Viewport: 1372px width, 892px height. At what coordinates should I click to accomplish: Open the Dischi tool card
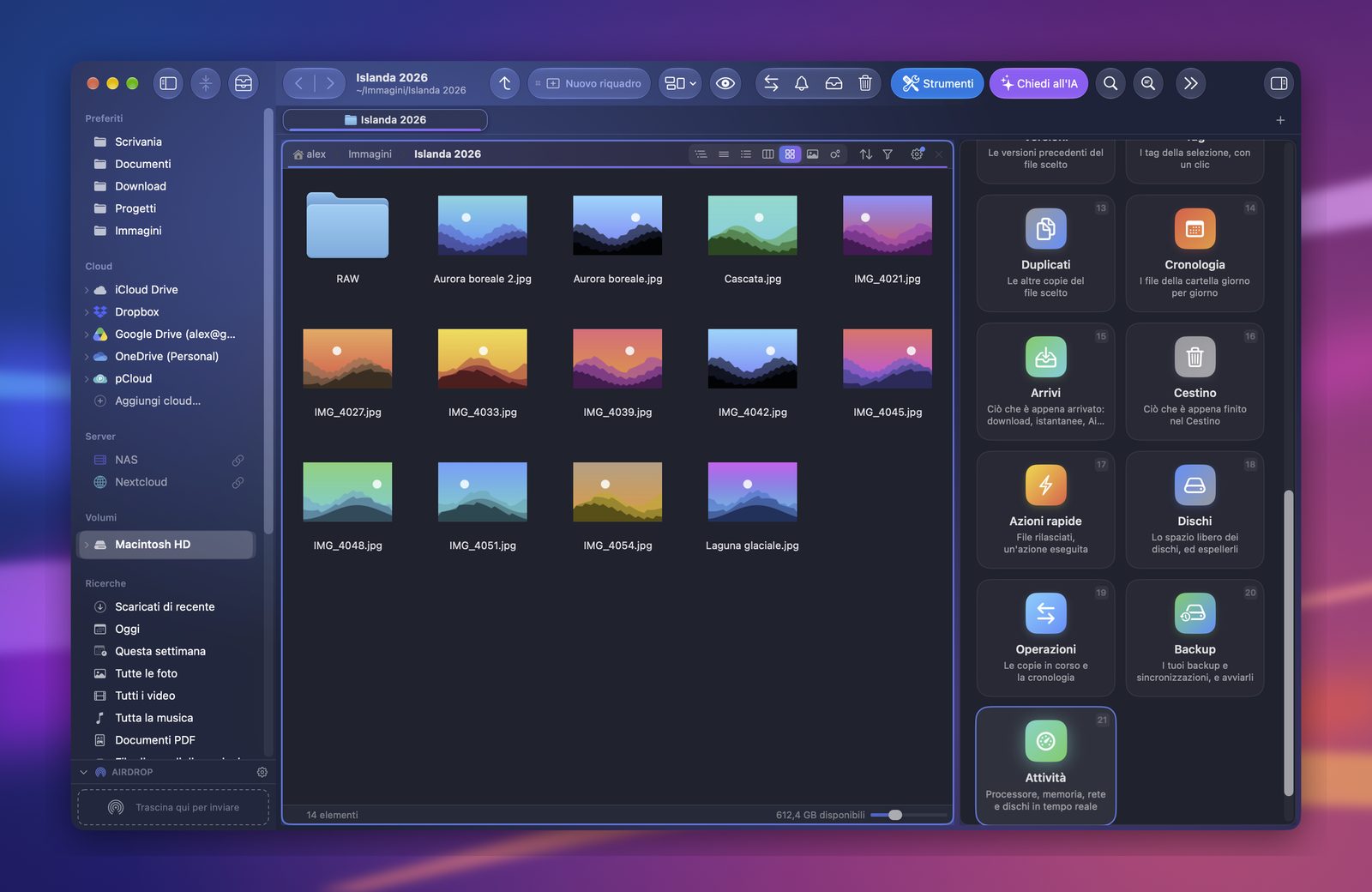coord(1194,509)
